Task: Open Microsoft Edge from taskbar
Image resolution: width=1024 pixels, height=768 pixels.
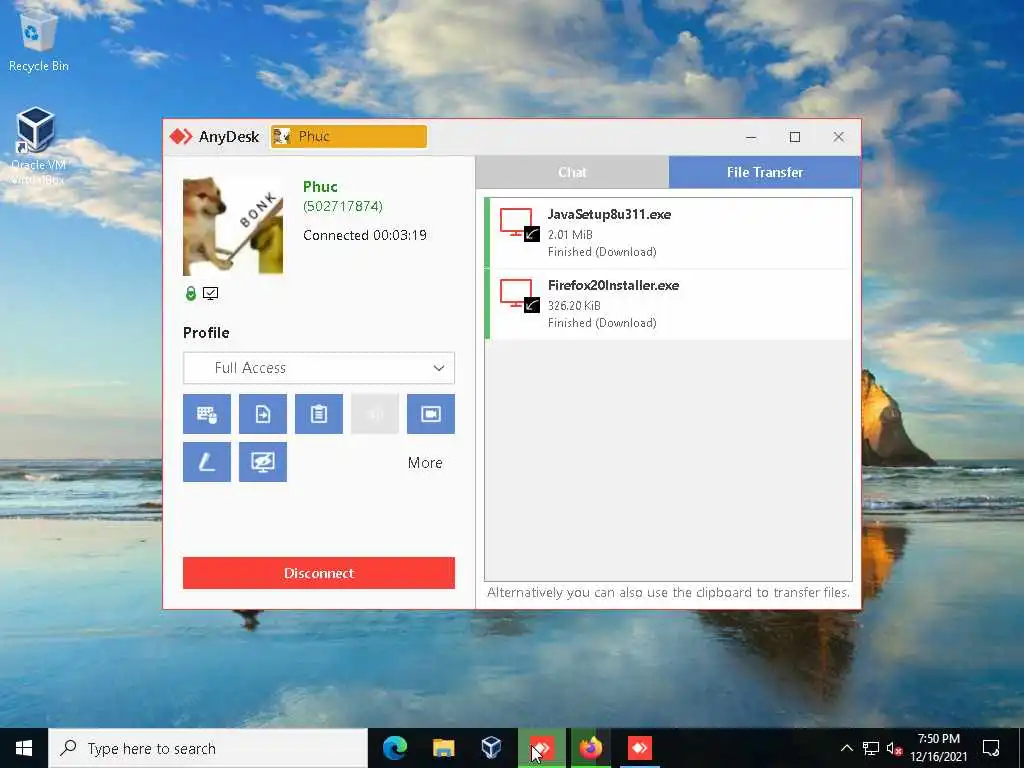Action: coord(395,748)
